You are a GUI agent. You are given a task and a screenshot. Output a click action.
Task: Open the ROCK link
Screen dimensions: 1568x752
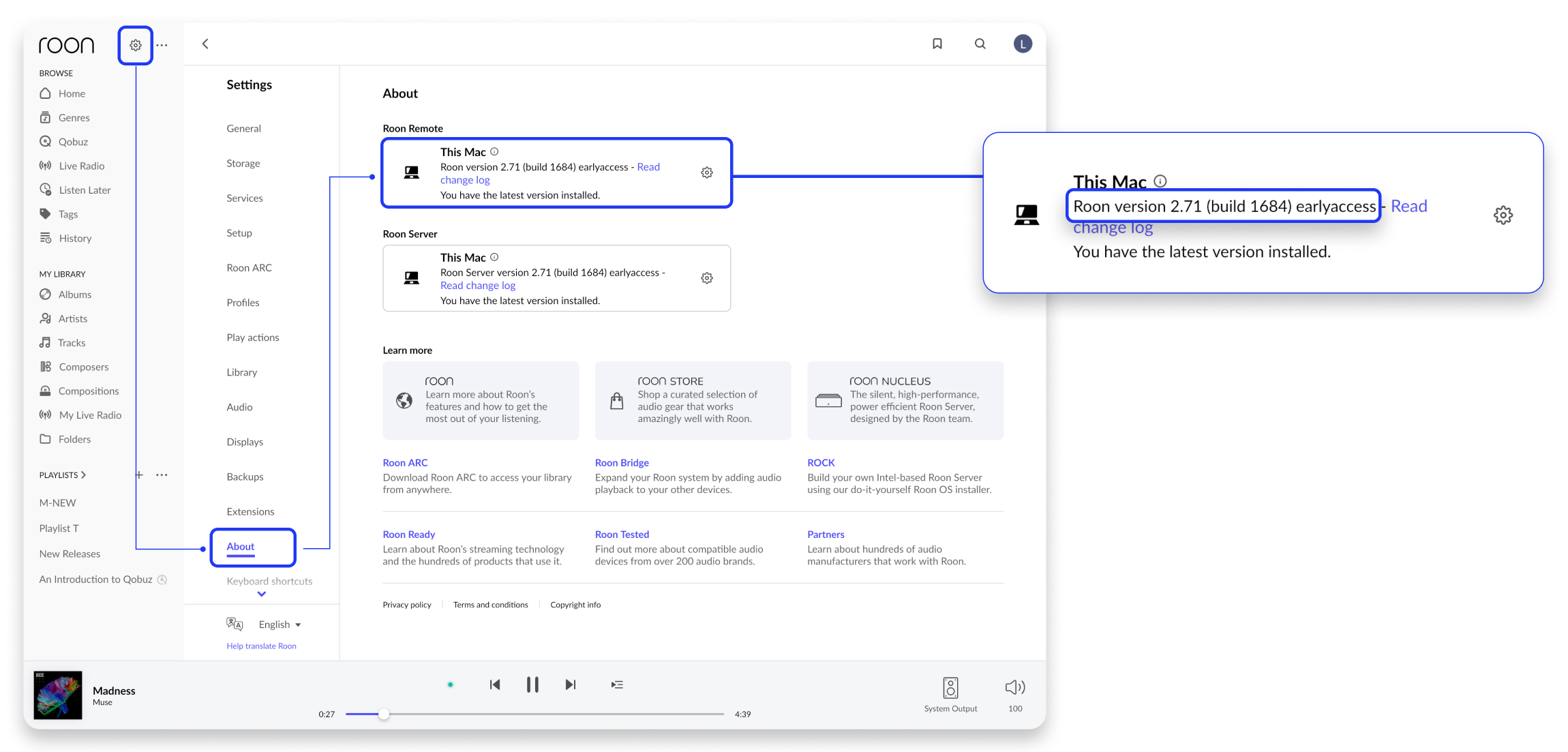[x=821, y=462]
